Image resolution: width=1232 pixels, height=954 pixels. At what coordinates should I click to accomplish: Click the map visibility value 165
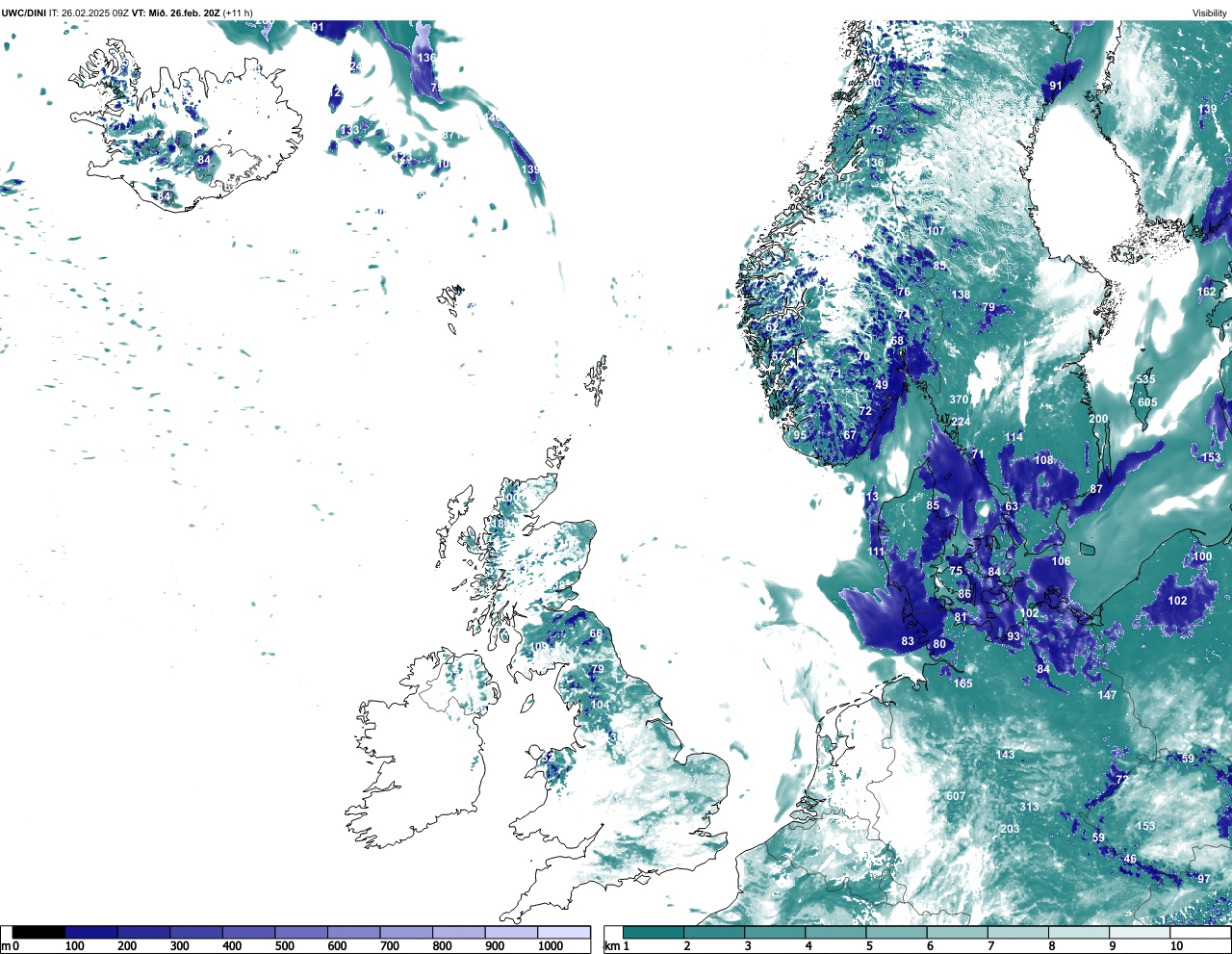point(962,683)
